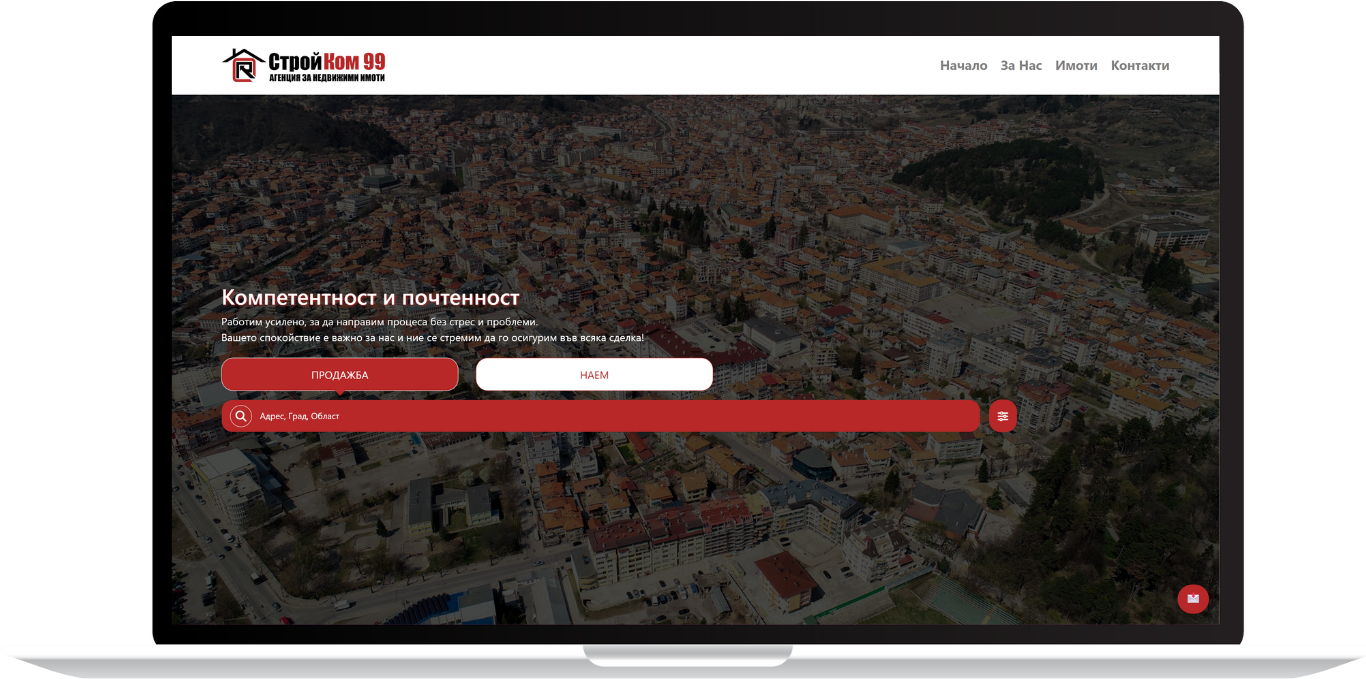Click the СтройКом 99 brand name
Screen dimensions: 1366x679
pyautogui.click(x=326, y=61)
